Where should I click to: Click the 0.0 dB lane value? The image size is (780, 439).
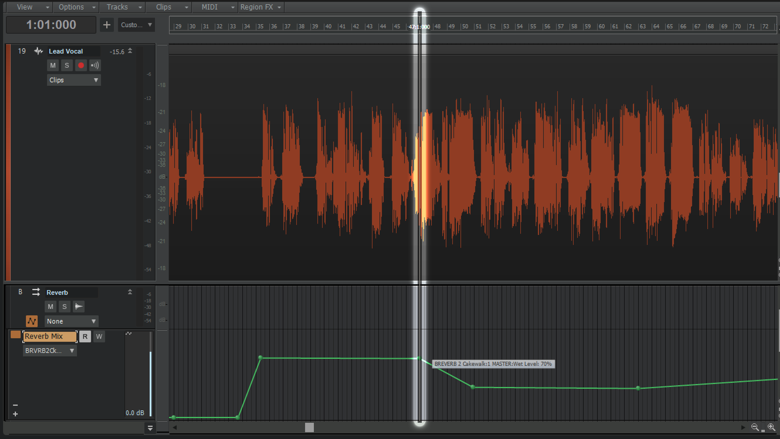click(x=135, y=413)
